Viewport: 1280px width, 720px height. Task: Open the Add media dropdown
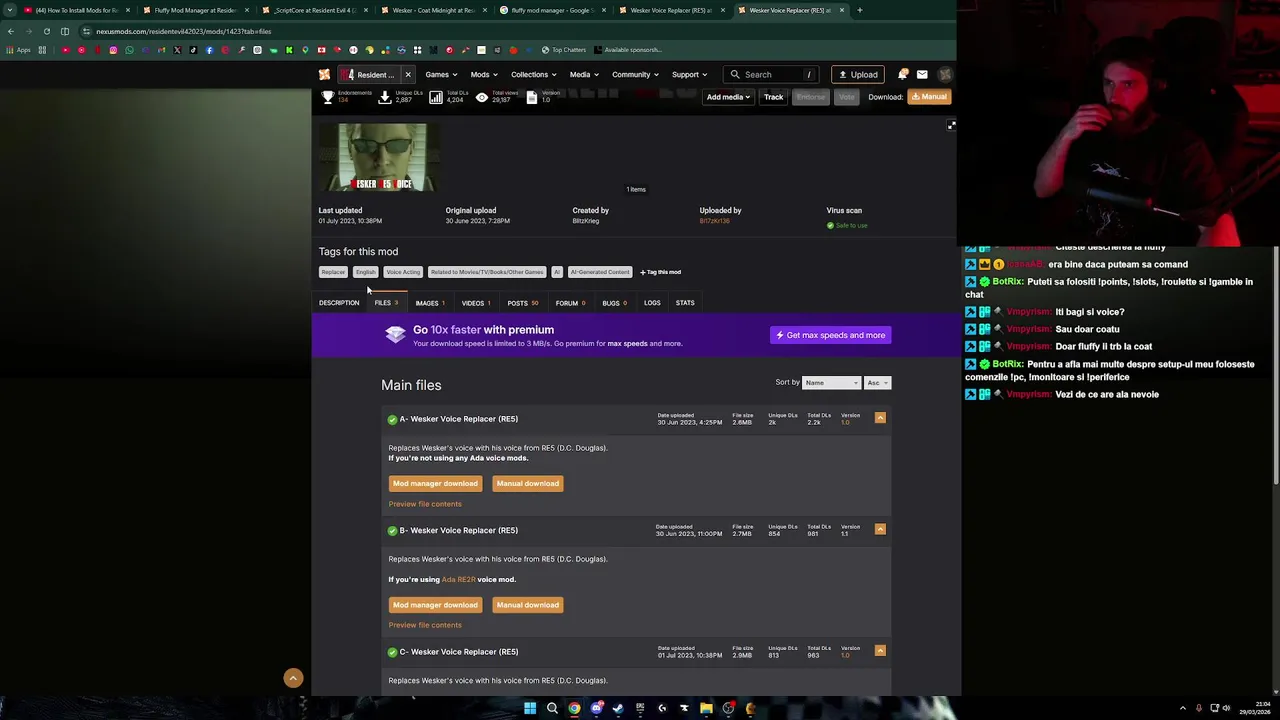pos(728,97)
